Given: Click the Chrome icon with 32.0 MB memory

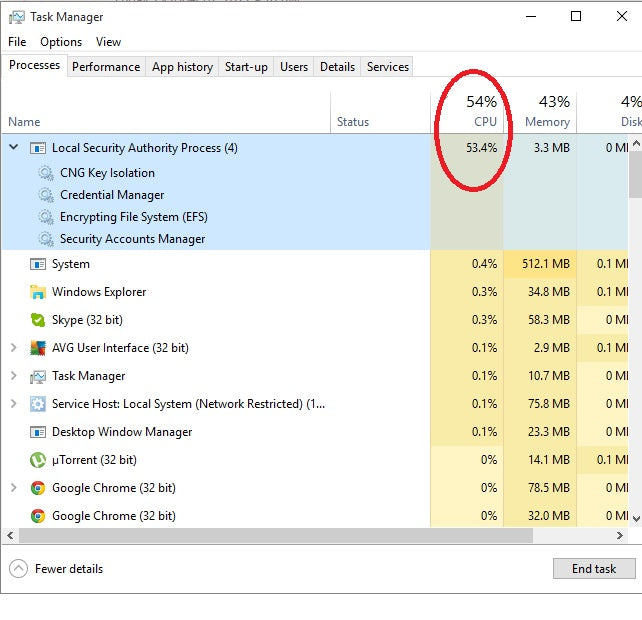Looking at the screenshot, I should coord(38,516).
